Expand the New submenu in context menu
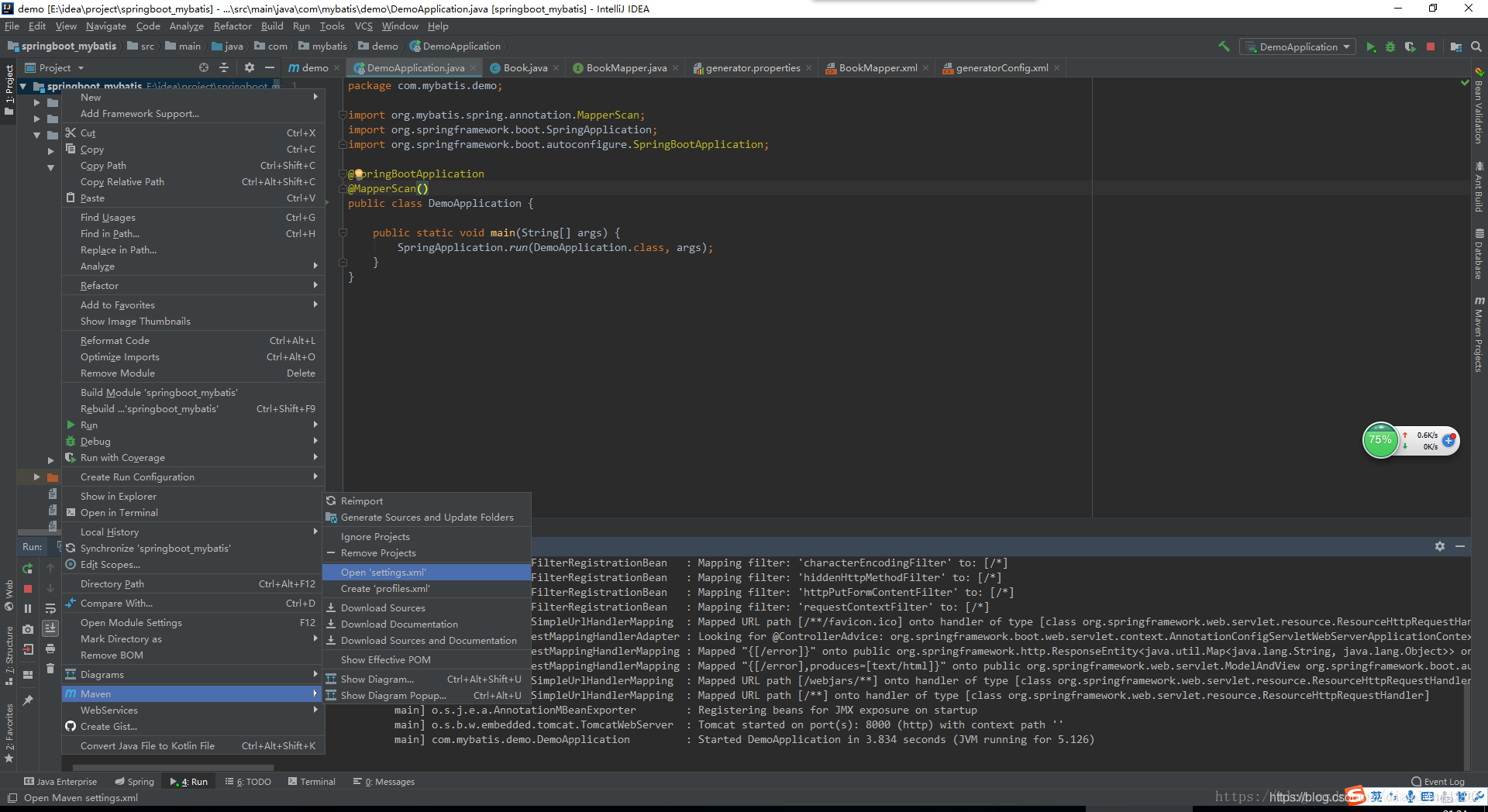Screen dimensions: 1488x812 pyautogui.click(x=192, y=98)
